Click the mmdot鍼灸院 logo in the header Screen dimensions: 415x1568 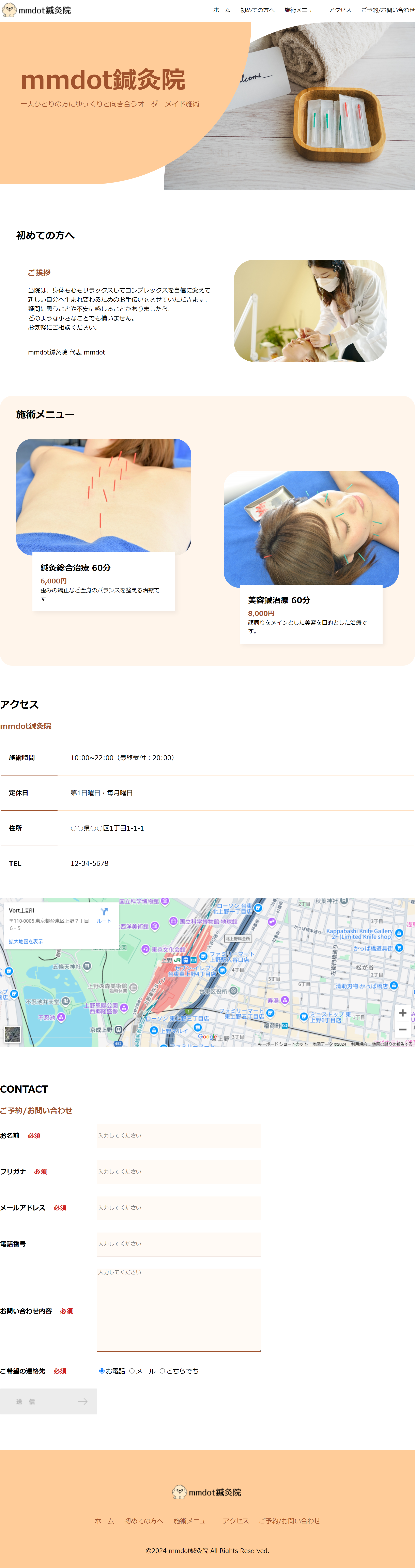36,10
